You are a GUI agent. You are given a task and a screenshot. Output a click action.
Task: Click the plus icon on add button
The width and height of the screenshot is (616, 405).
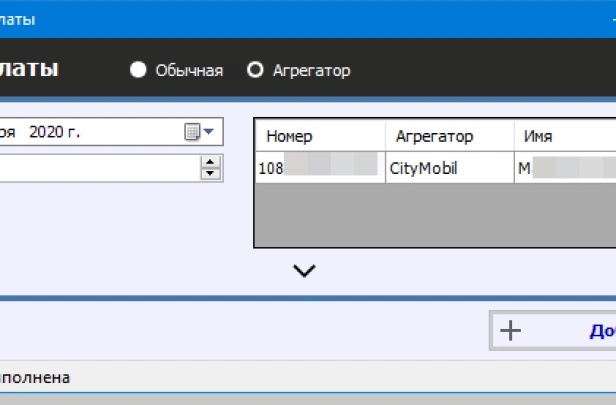[510, 331]
